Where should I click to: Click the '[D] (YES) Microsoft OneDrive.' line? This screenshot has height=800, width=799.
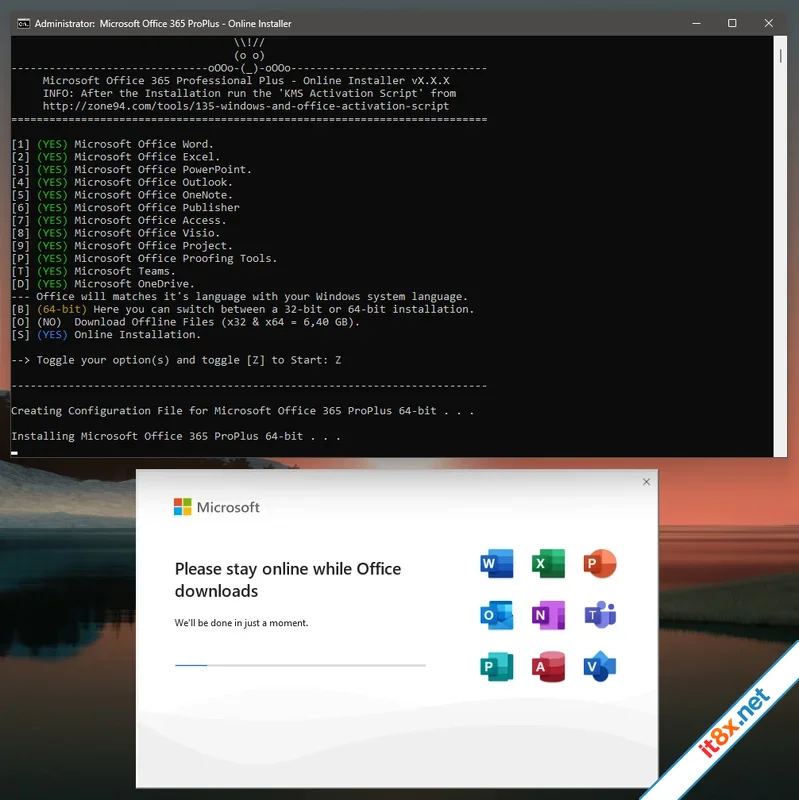point(103,284)
